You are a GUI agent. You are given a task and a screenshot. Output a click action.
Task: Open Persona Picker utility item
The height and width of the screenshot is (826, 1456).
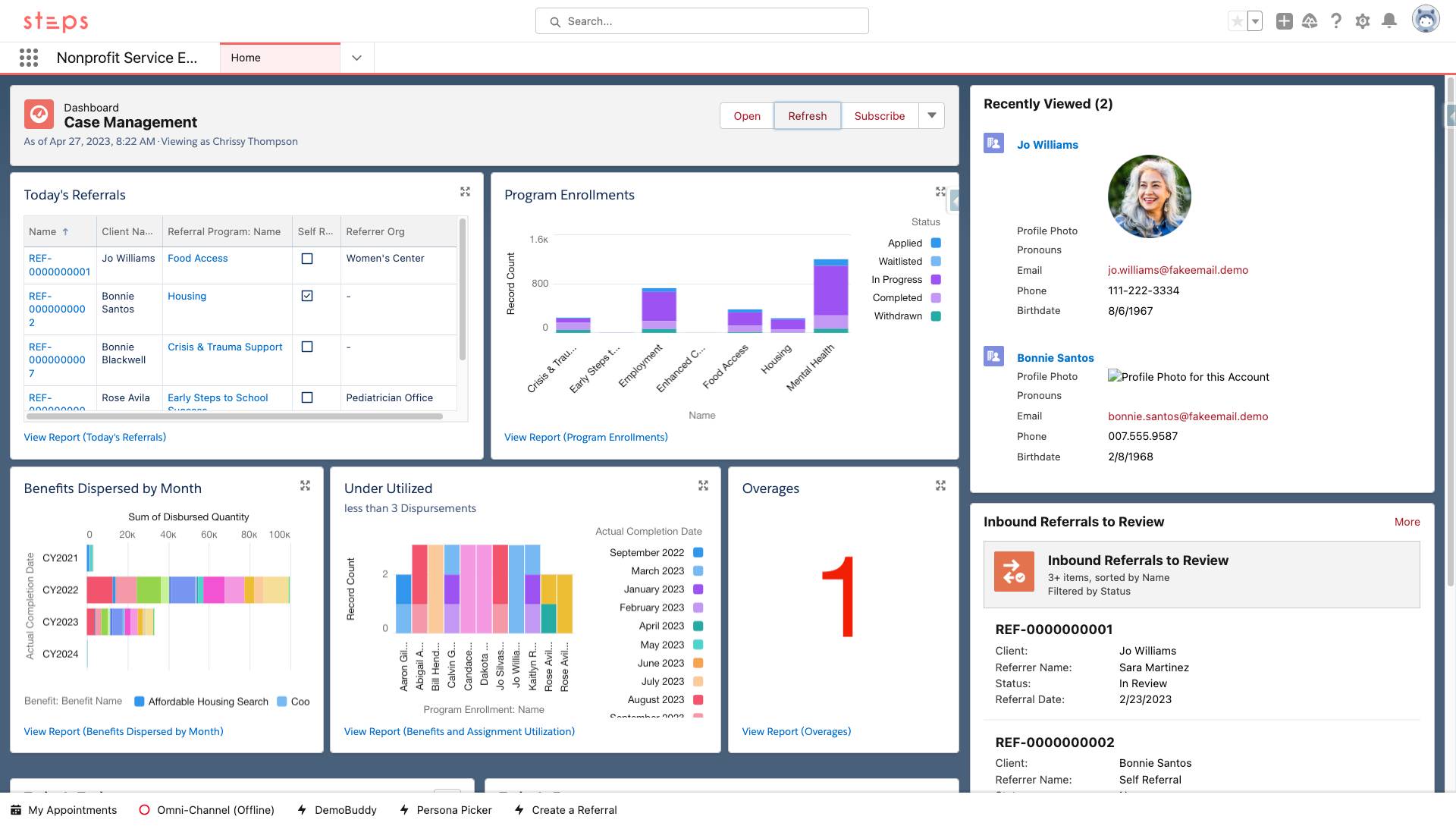click(x=446, y=810)
